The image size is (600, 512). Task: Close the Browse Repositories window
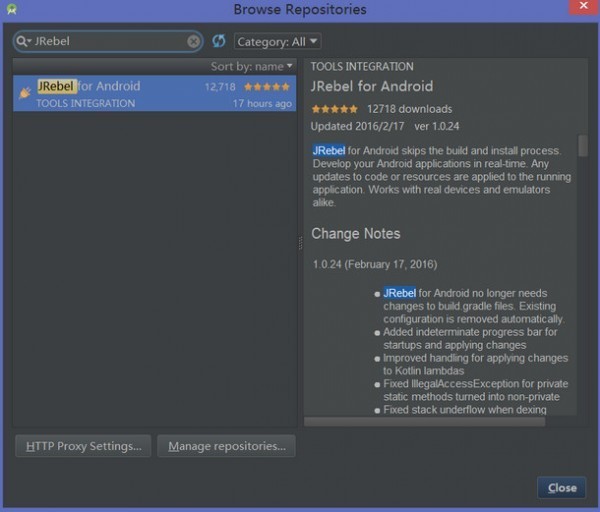561,487
